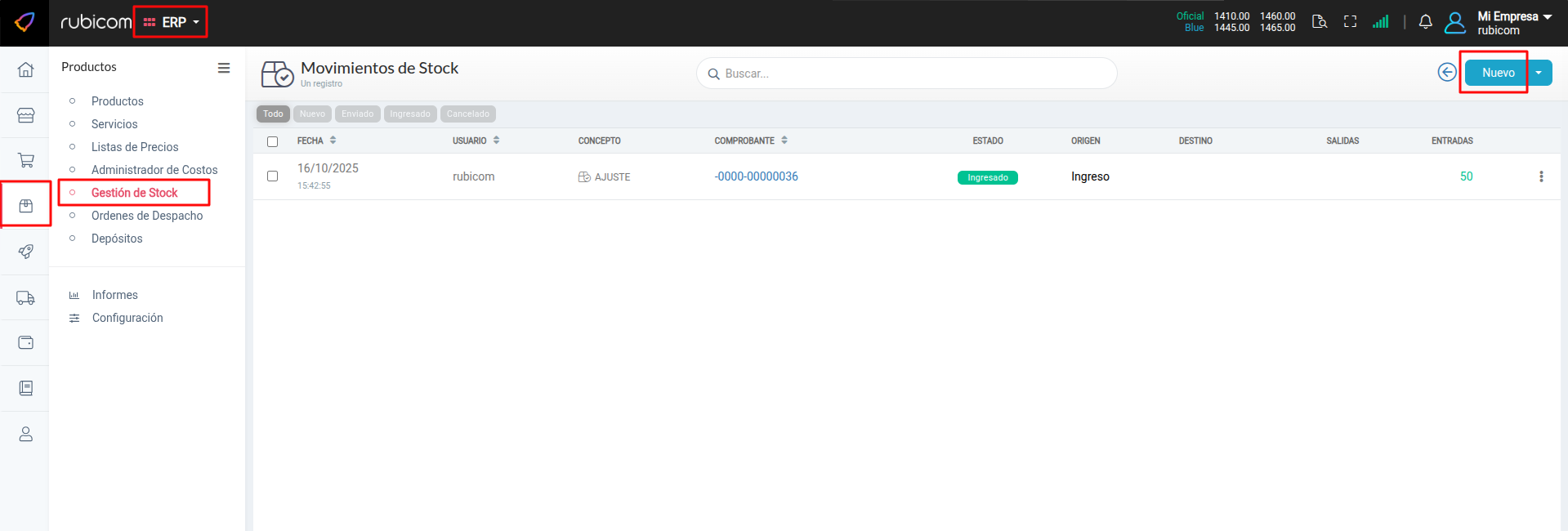Open comprobante -0000-00000036 link
Screen dimensions: 1568x531
tap(756, 176)
